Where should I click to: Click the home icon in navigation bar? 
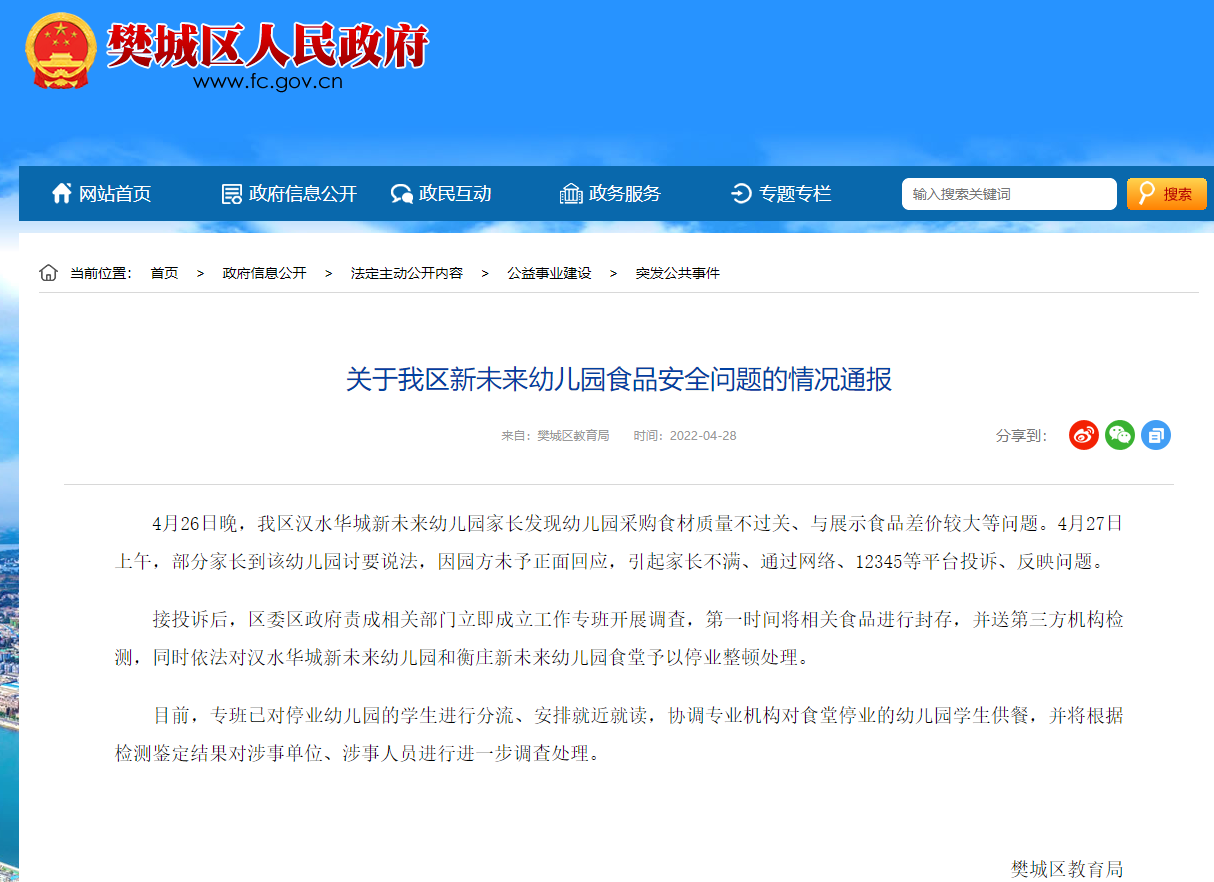[62, 193]
